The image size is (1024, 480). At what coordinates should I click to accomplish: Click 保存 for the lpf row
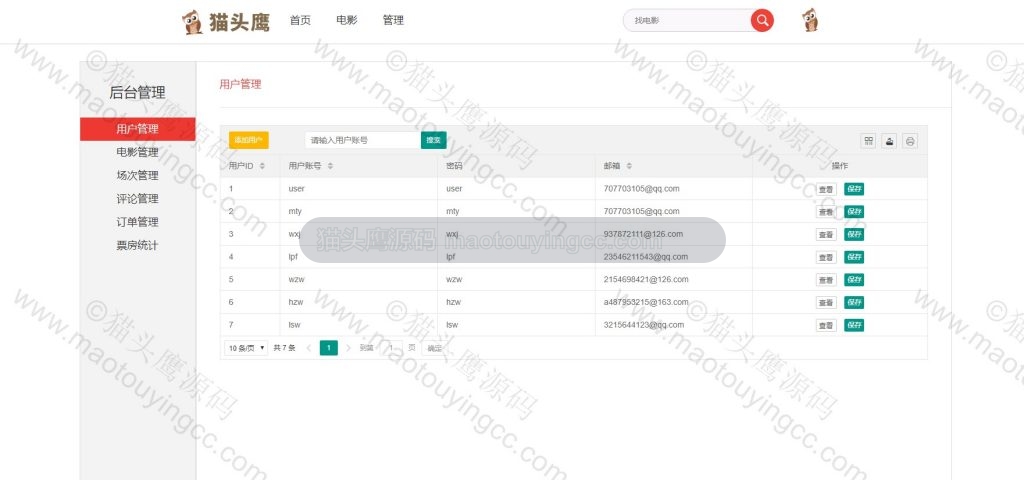[854, 257]
